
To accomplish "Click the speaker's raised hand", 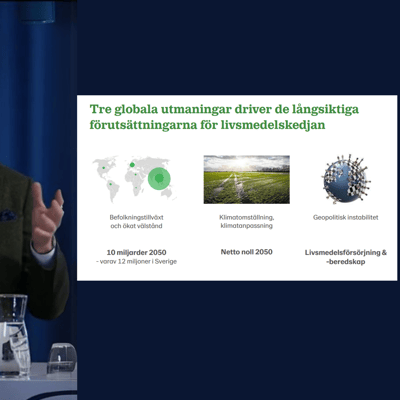I will (47, 217).
